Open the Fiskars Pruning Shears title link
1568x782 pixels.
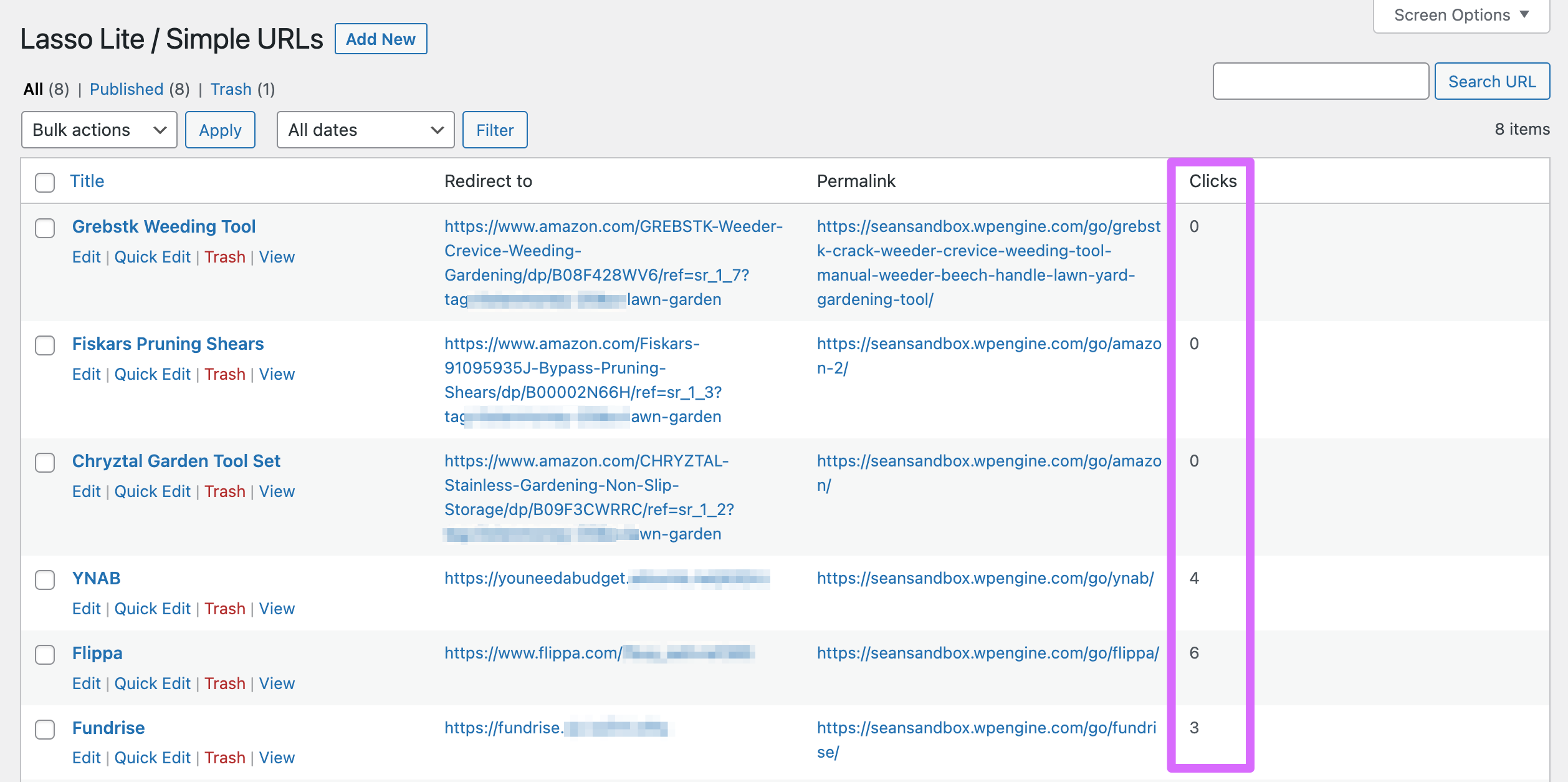[x=168, y=344]
